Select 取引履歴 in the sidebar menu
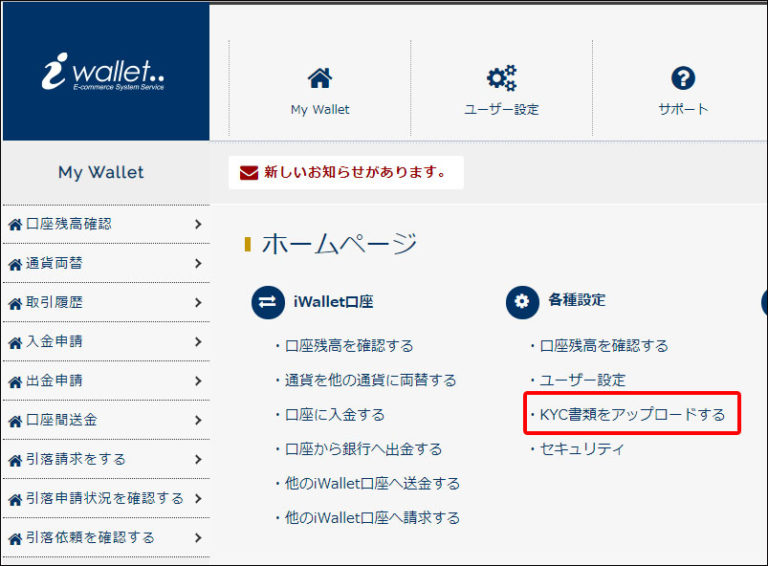Image resolution: width=768 pixels, height=566 pixels. (106, 303)
